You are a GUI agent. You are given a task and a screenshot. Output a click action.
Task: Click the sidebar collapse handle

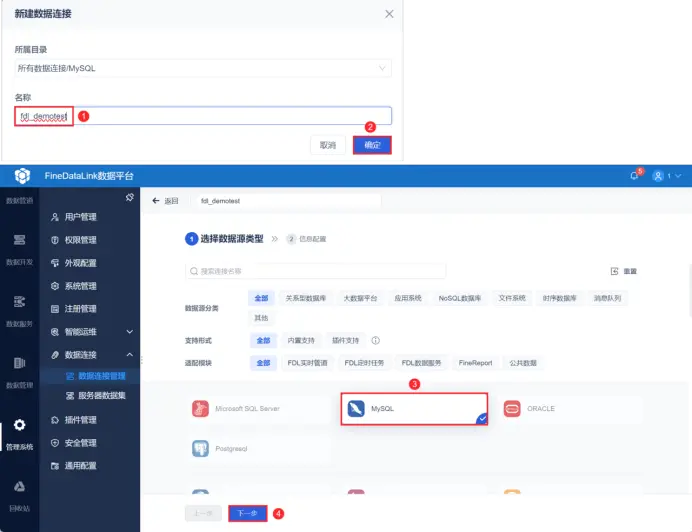coord(141,360)
